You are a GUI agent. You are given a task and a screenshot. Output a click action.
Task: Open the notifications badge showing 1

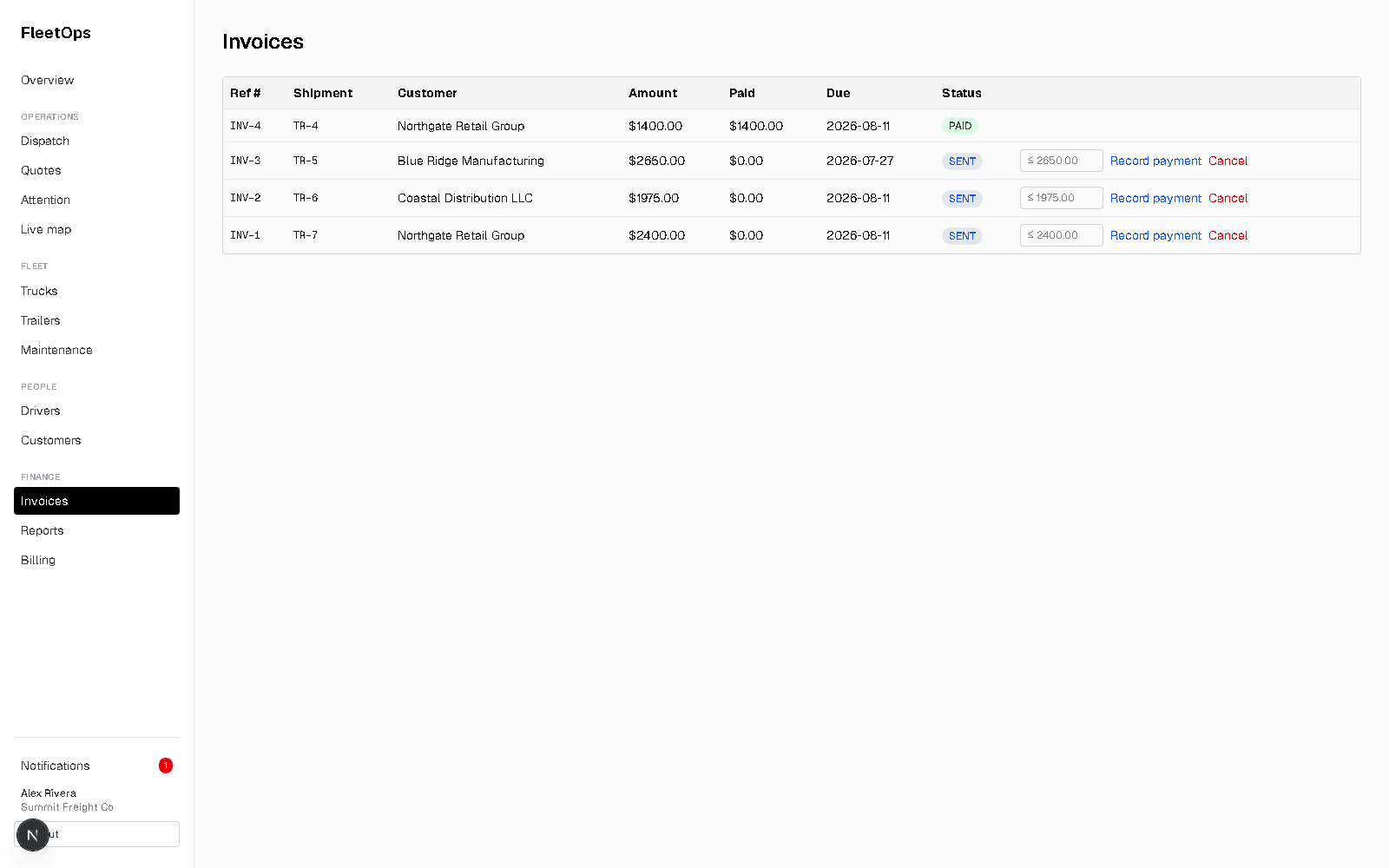tap(166, 766)
